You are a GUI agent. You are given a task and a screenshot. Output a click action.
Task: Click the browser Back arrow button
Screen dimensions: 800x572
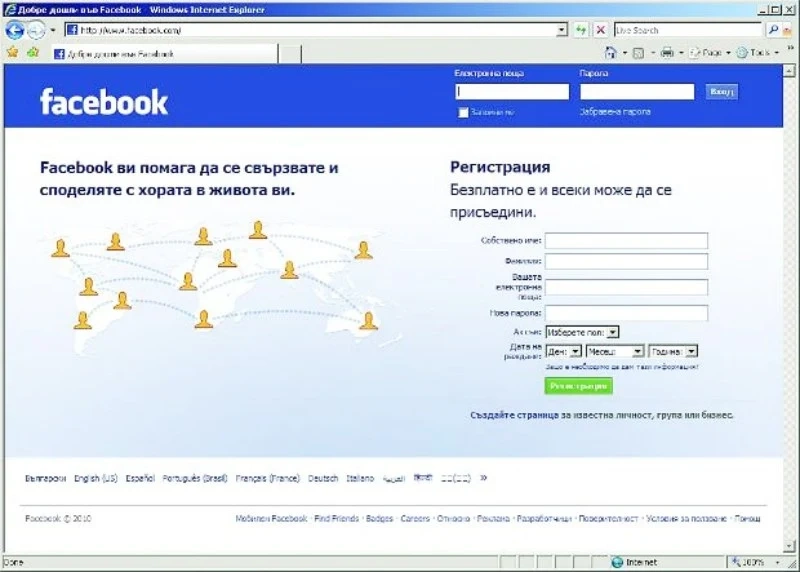pyautogui.click(x=14, y=31)
